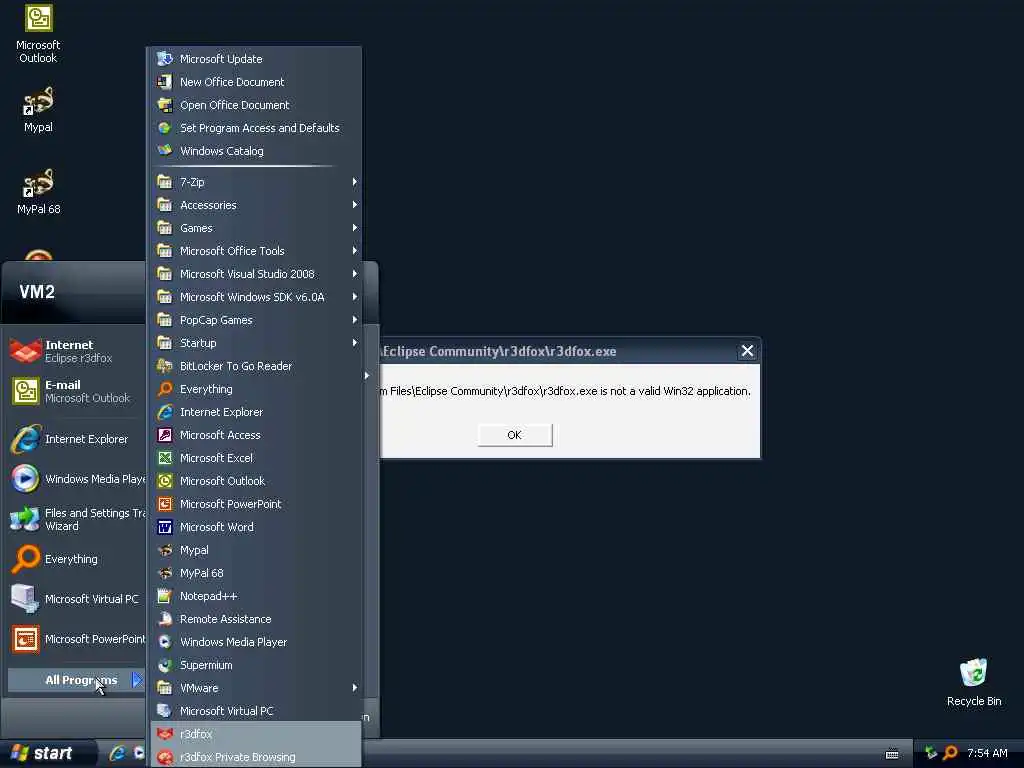Open Microsoft Update from programs list
The width and height of the screenshot is (1024, 768).
[x=255, y=59]
